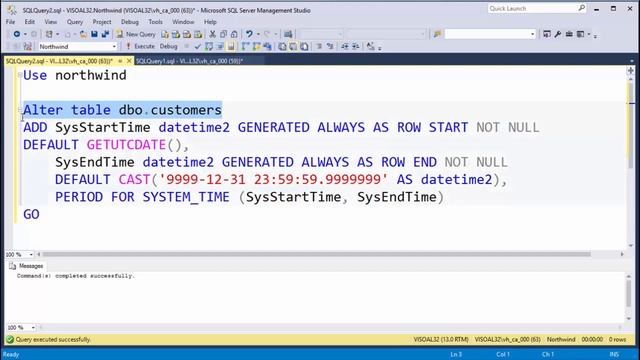Viewport: 640px width, 360px height.
Task: Undo the last action with the Undo icon
Action: (249, 34)
